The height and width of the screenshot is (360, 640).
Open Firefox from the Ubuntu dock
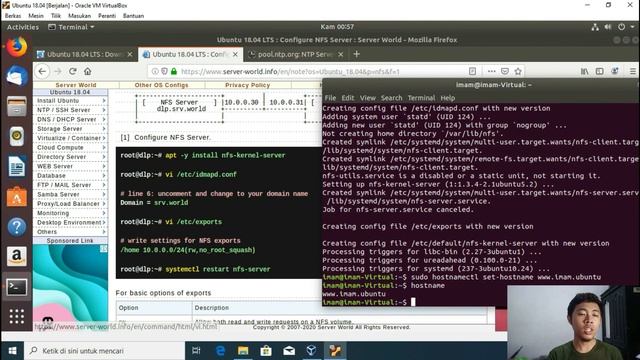pos(17,47)
